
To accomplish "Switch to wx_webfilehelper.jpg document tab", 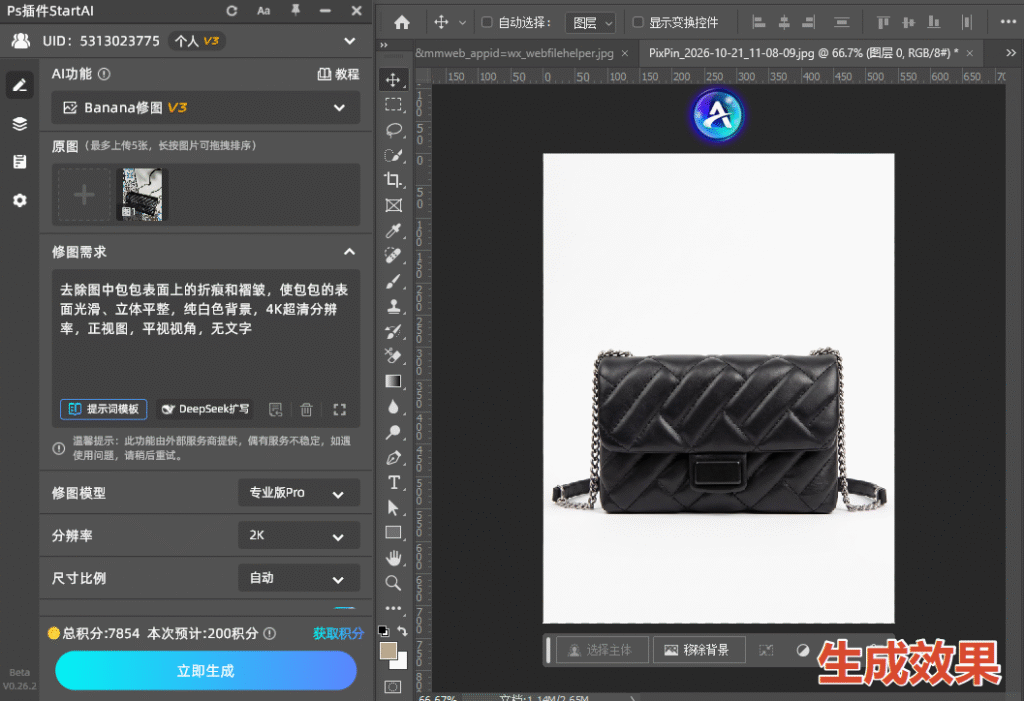I will pos(514,53).
